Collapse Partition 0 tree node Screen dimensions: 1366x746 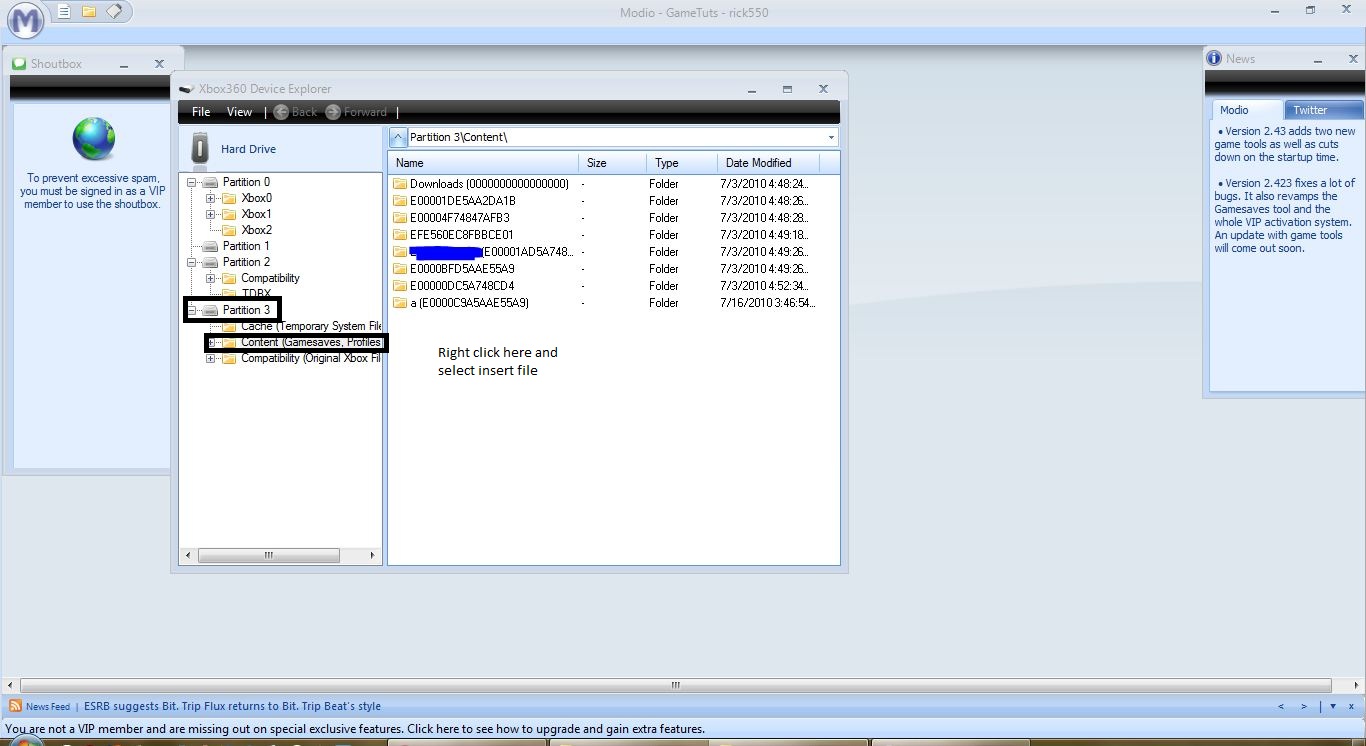pos(191,182)
